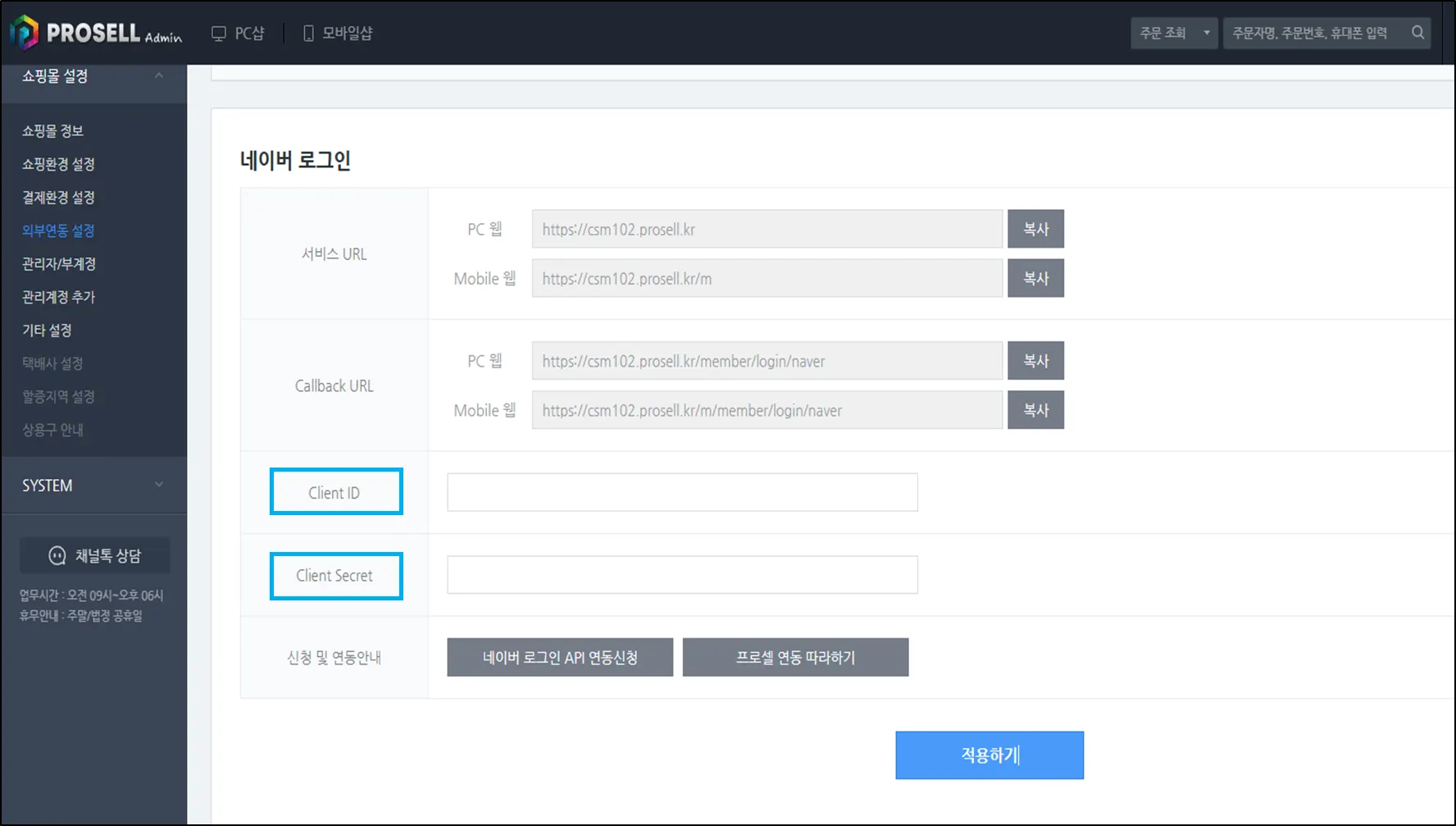
Task: Collapse the 쇼핑몰 설정 sidebar section
Action: click(x=93, y=76)
